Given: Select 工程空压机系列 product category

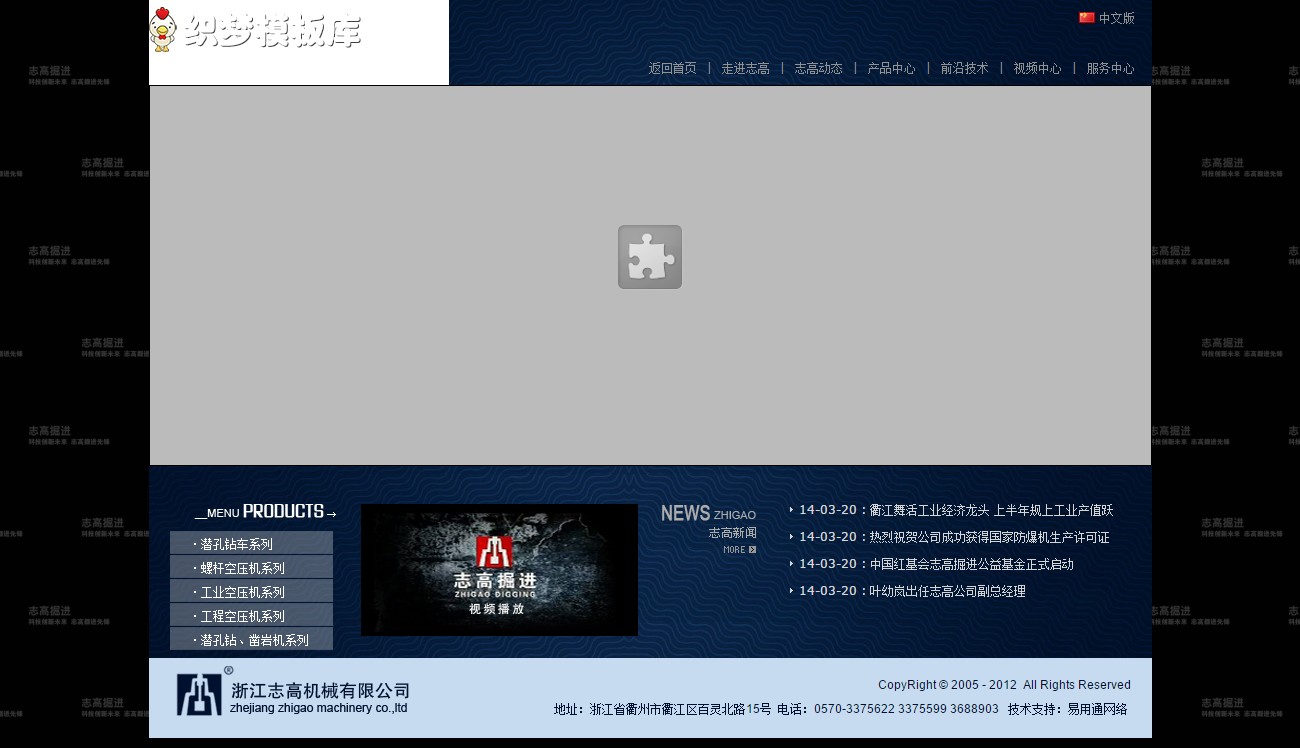Looking at the screenshot, I should coord(251,615).
